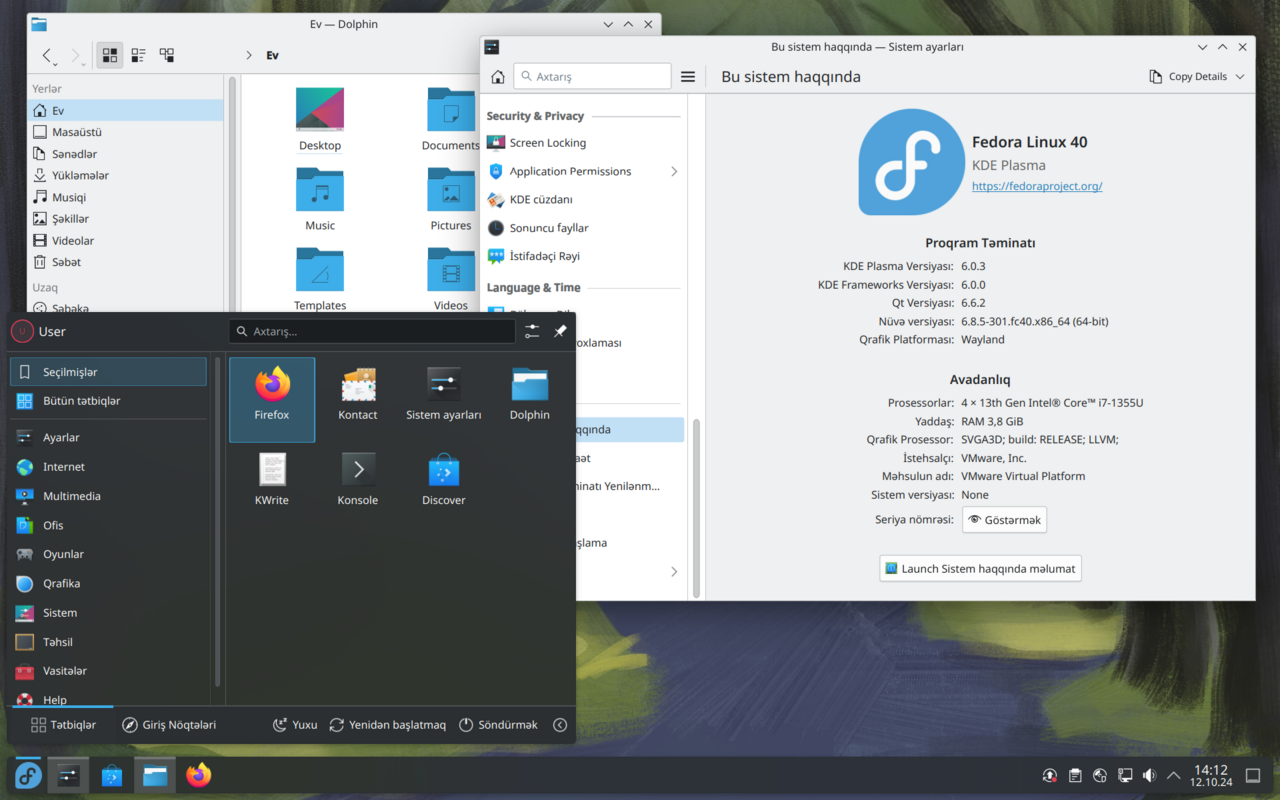Pin the application launcher open
1280x800 pixels.
pyautogui.click(x=560, y=331)
